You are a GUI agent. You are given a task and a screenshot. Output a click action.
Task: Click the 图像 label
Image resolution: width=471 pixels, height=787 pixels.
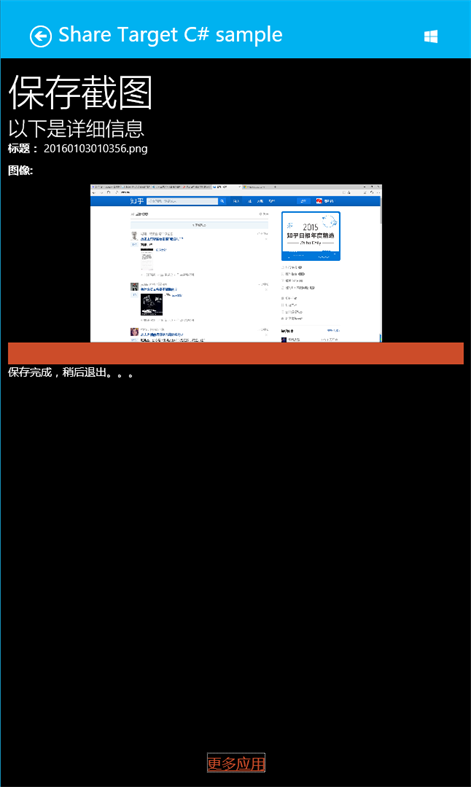(21, 171)
